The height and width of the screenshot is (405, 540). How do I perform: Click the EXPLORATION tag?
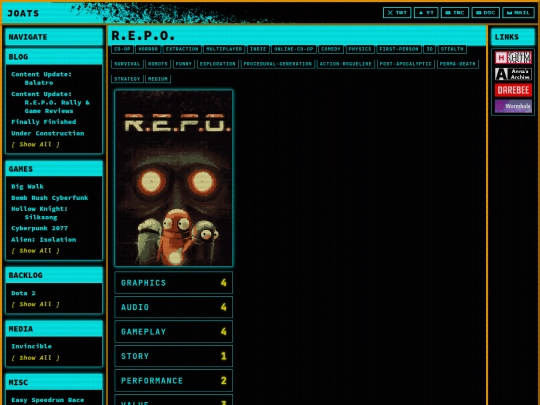coord(217,64)
